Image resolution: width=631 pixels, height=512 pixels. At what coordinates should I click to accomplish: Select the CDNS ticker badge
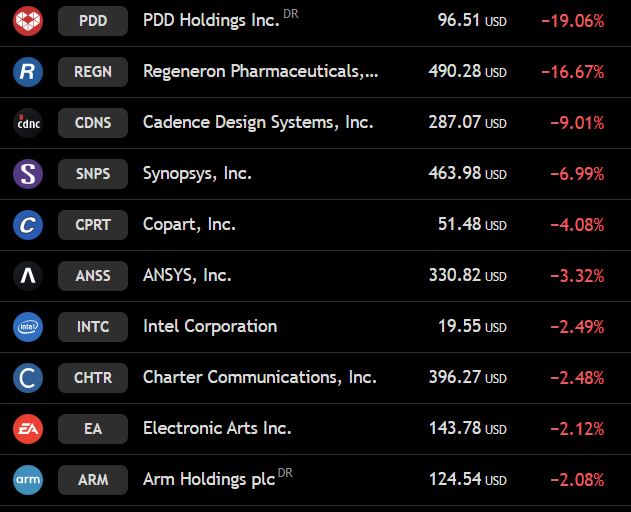click(93, 123)
